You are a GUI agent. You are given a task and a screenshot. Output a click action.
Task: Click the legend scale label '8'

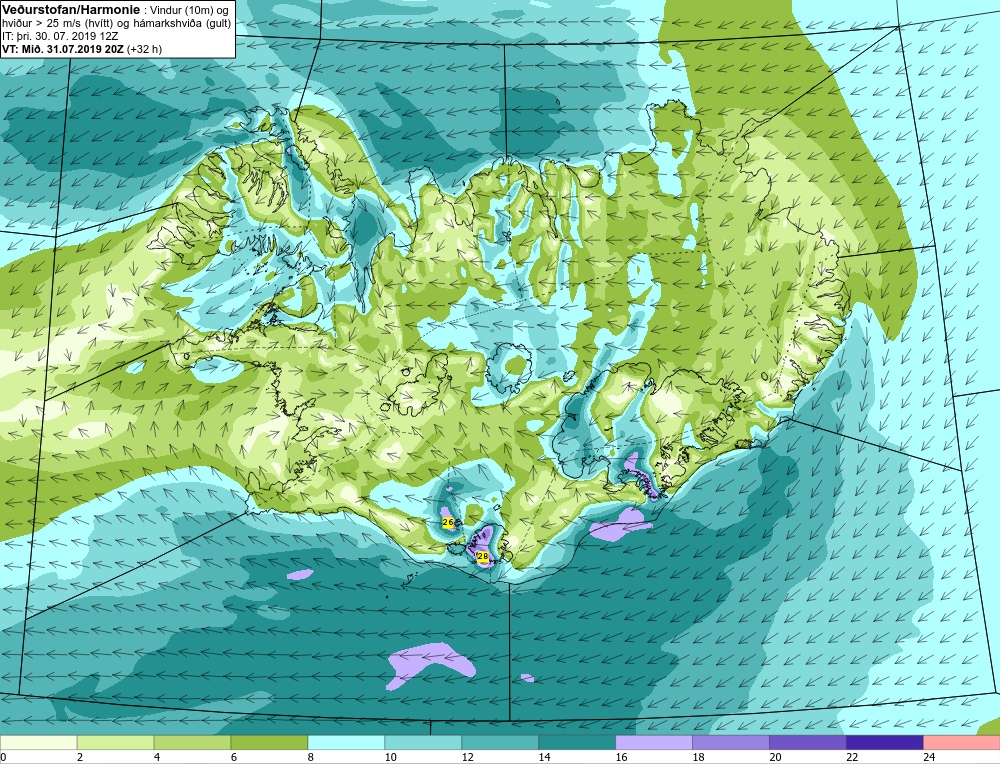pos(311,758)
